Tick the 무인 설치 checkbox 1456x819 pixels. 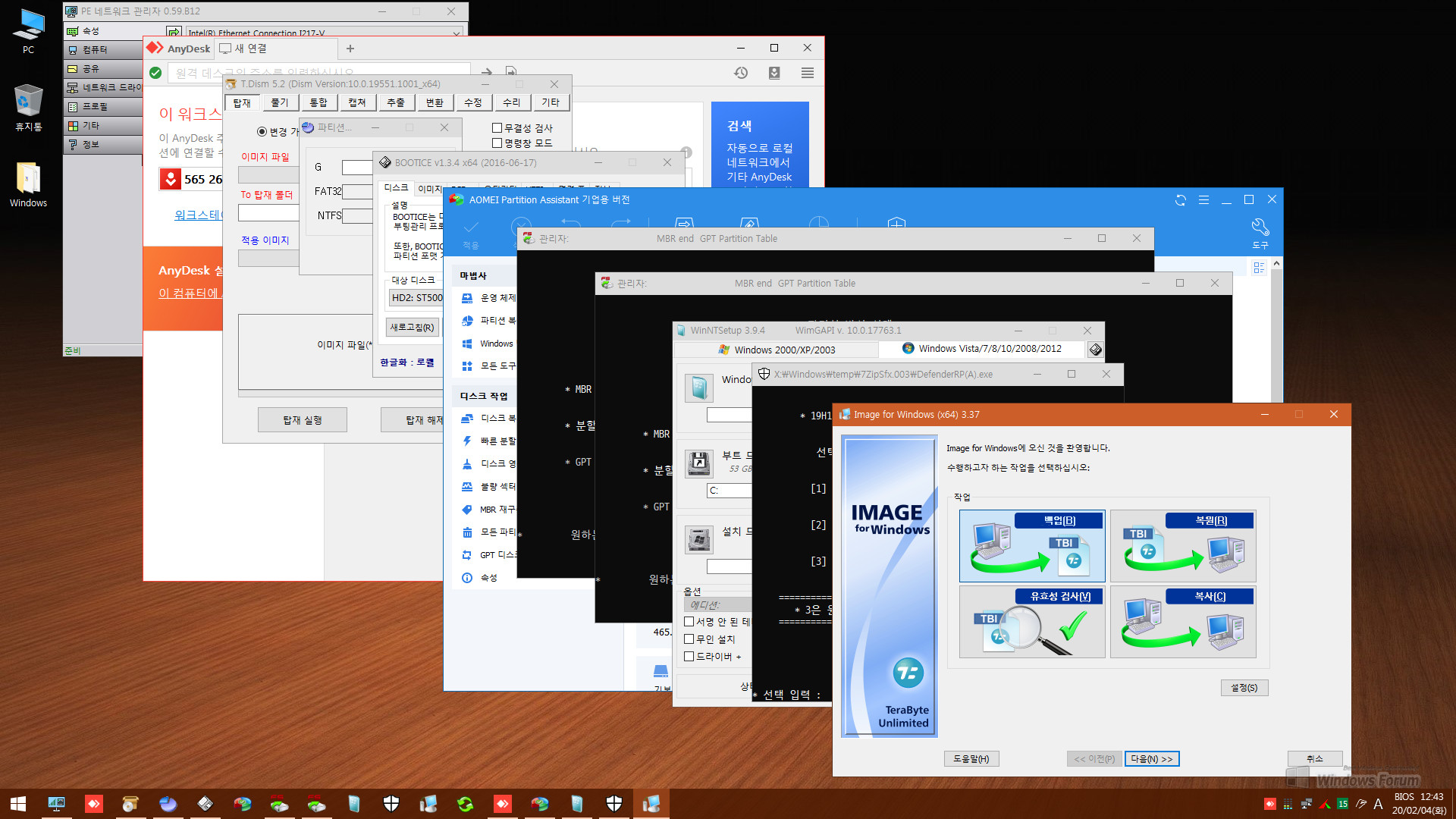pos(689,639)
